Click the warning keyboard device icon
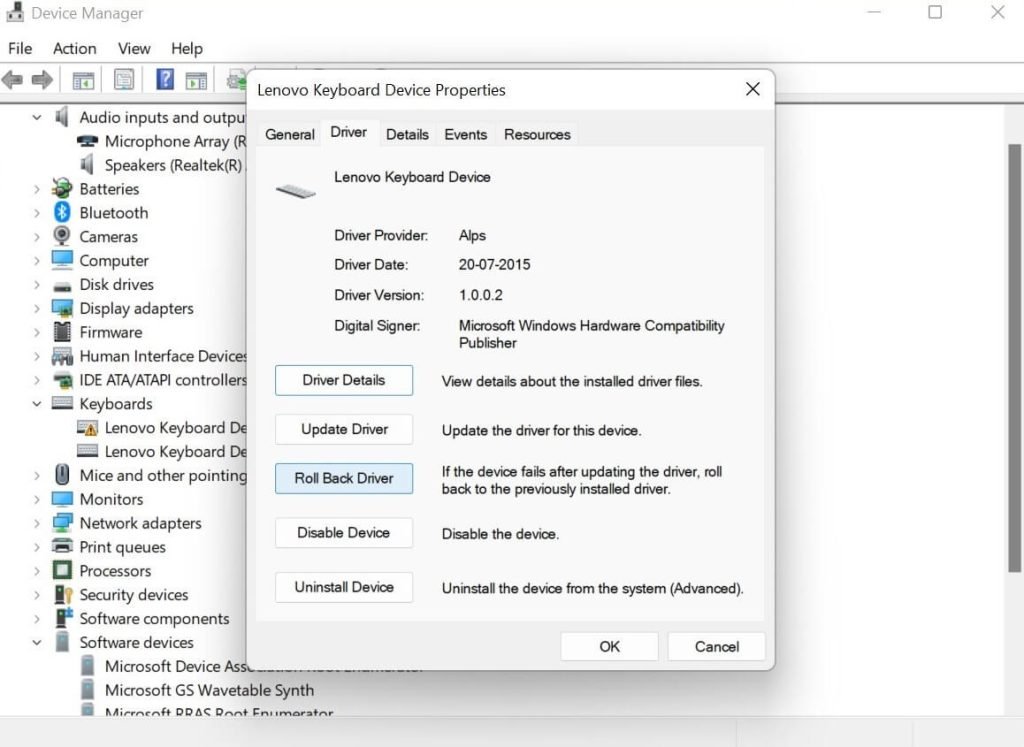The image size is (1024, 747). tap(88, 428)
